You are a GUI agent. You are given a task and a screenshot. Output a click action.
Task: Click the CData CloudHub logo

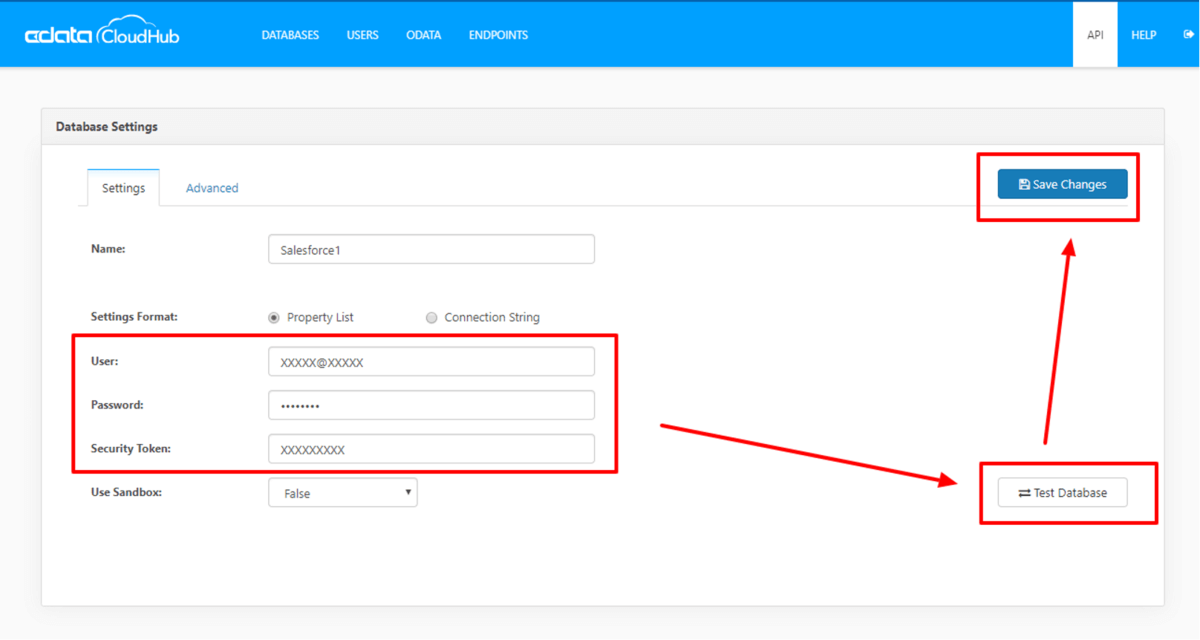[x=102, y=34]
